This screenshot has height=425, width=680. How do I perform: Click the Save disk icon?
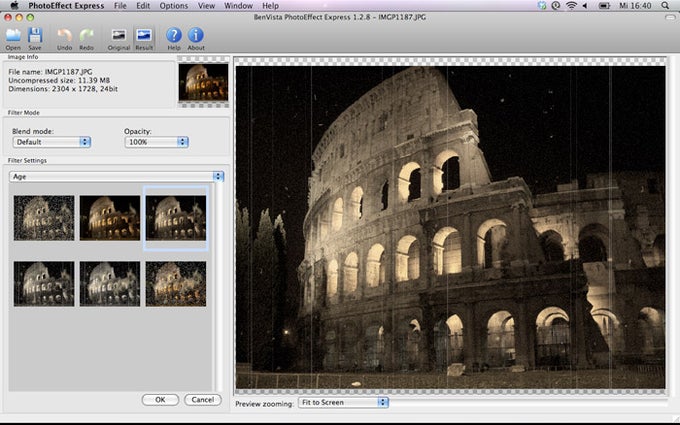(35, 37)
